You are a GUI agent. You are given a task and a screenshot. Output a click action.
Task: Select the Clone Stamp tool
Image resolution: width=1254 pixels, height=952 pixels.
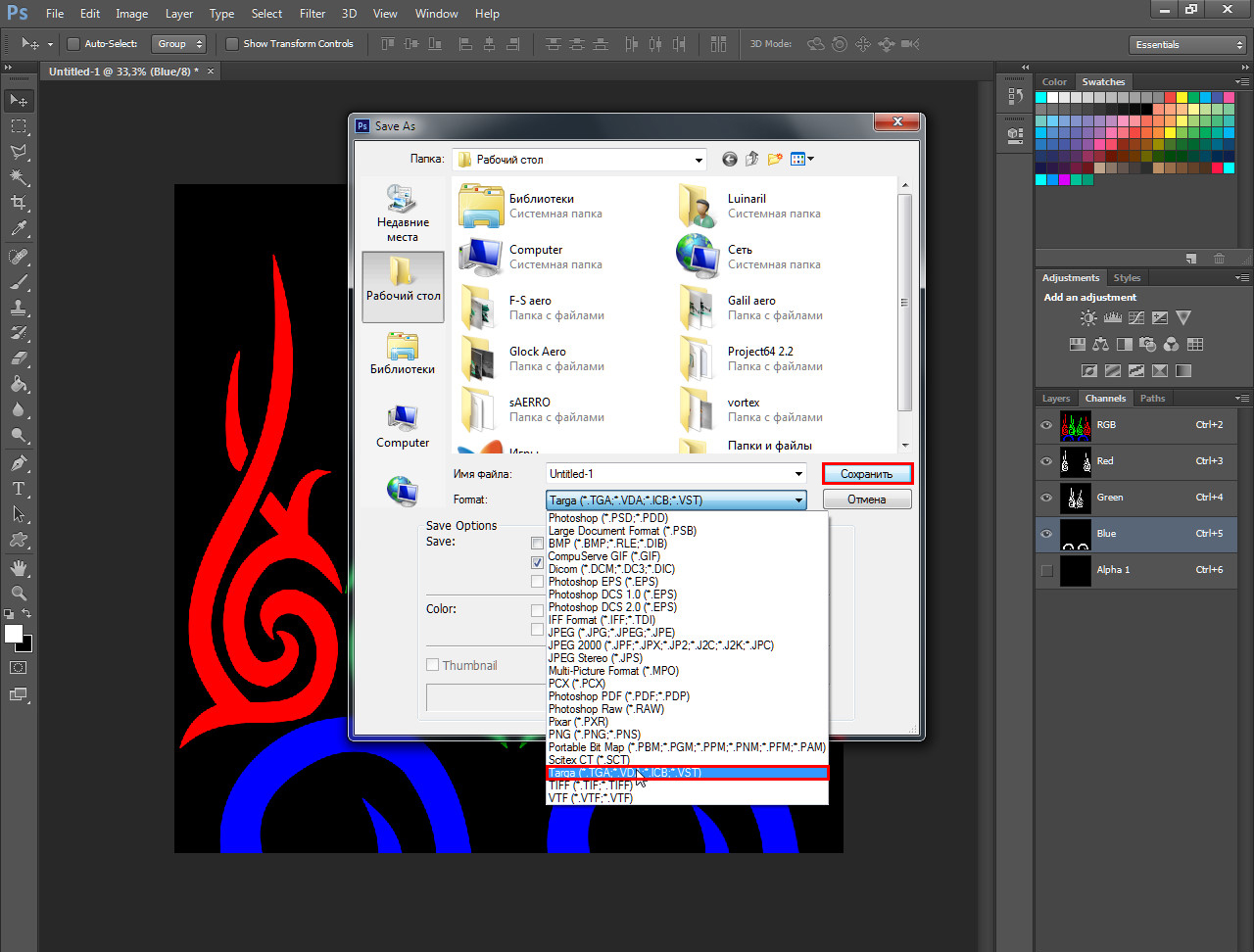click(19, 308)
